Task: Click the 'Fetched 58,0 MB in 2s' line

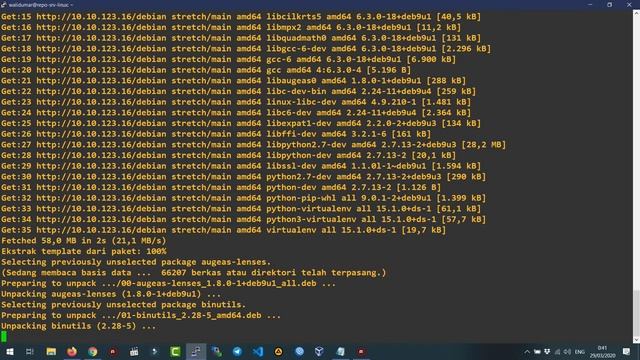Action: point(84,240)
